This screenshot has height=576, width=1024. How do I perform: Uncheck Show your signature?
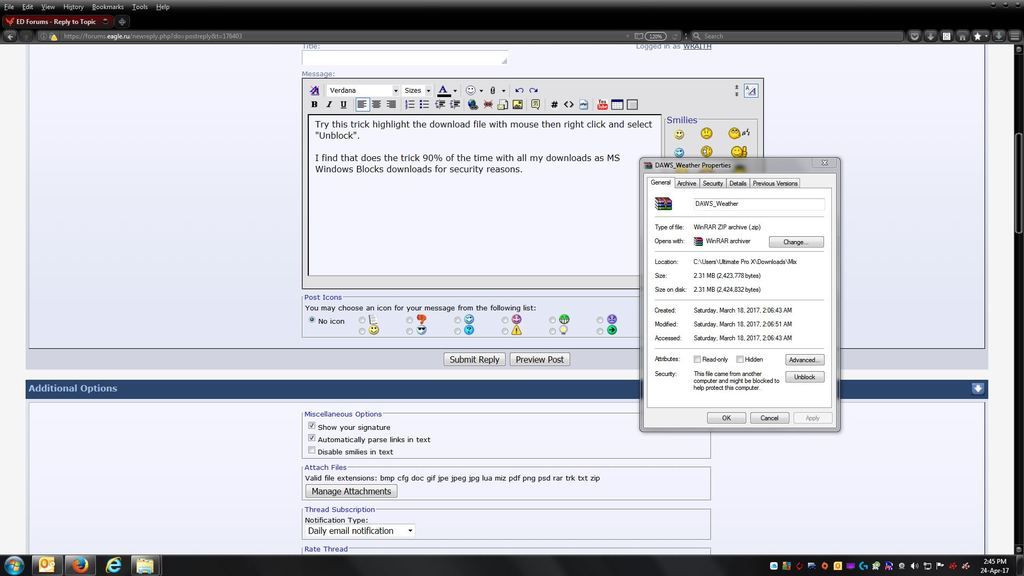point(311,427)
